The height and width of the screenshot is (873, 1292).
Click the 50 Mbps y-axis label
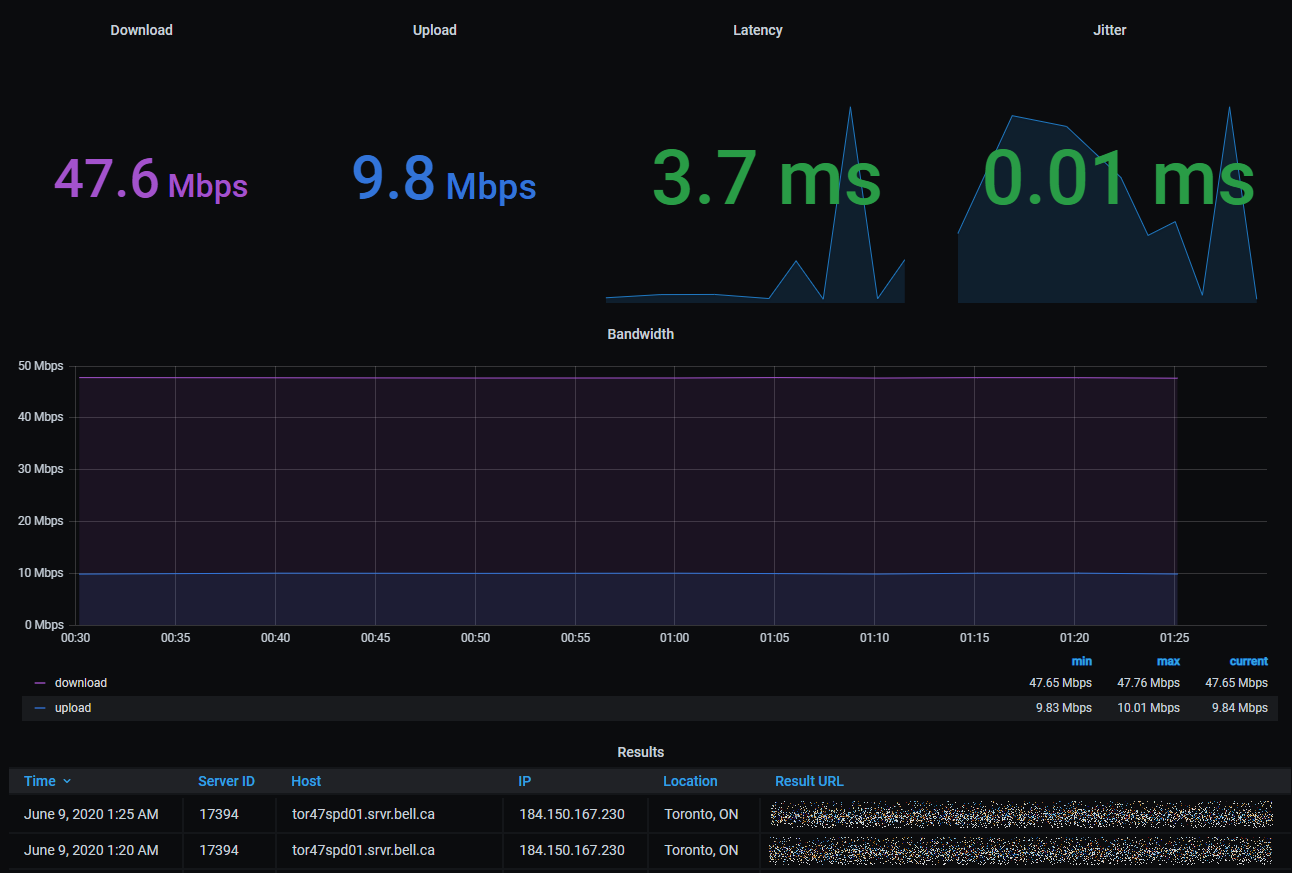coord(40,366)
